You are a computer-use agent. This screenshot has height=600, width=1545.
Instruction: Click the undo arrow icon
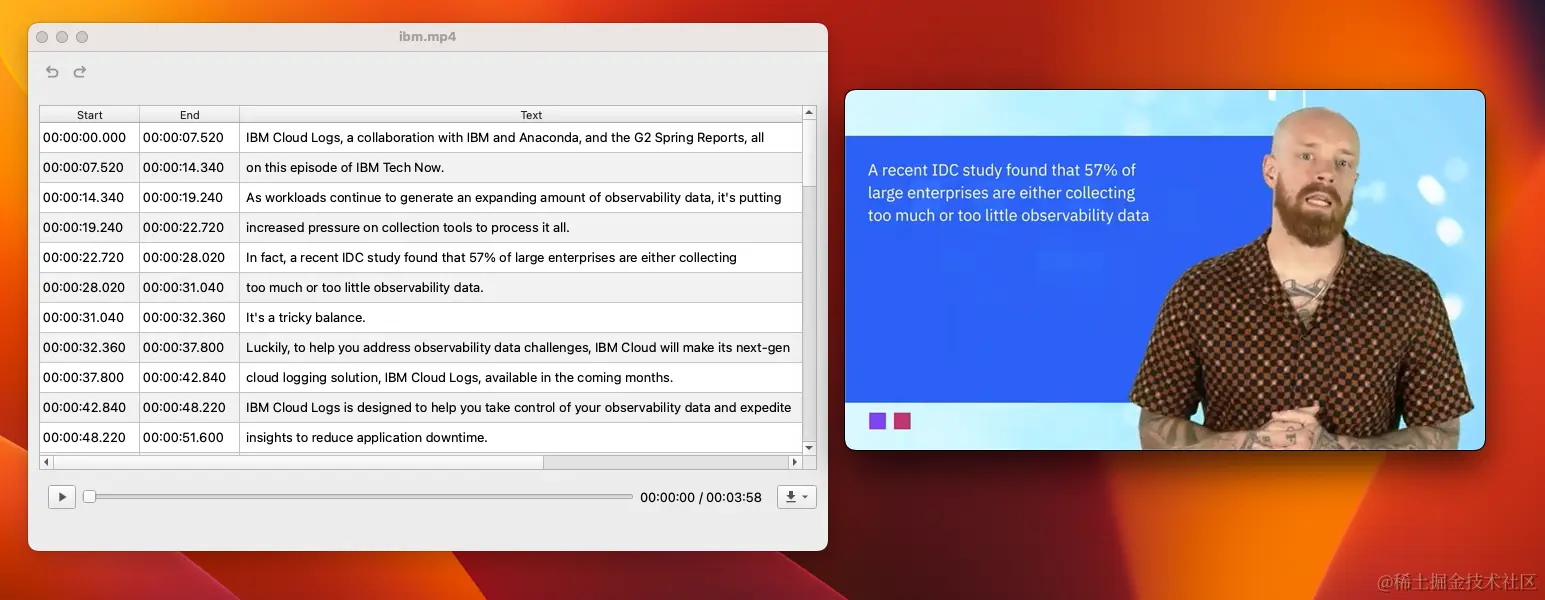(52, 72)
